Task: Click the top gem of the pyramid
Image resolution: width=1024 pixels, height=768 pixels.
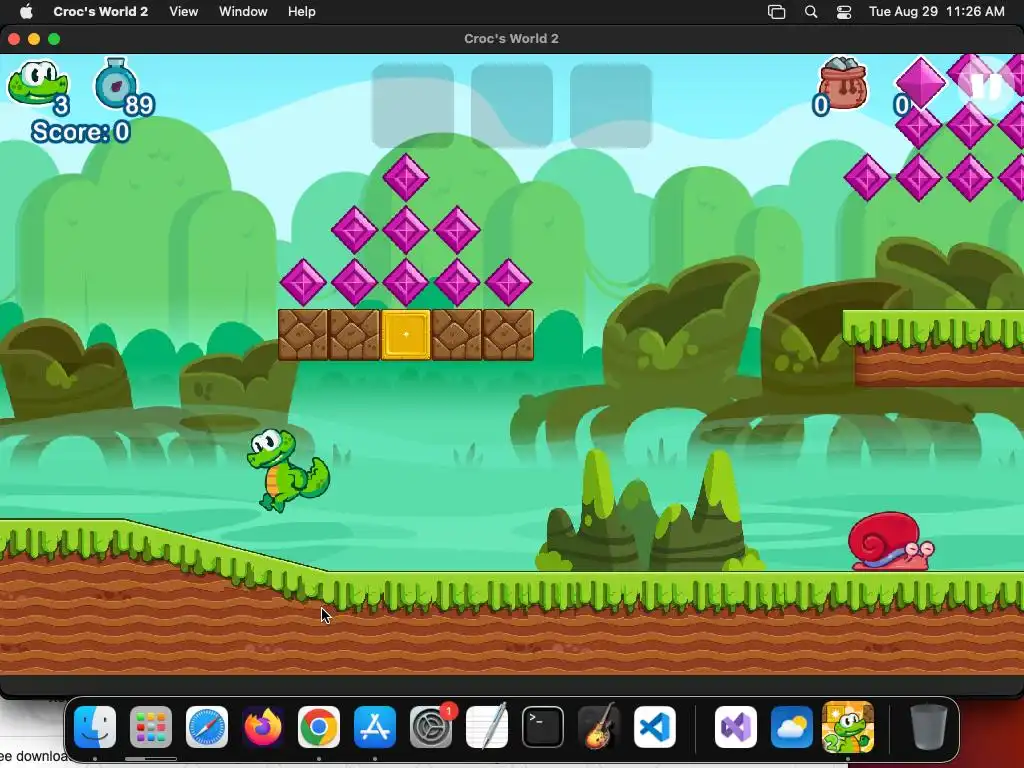Action: (406, 177)
